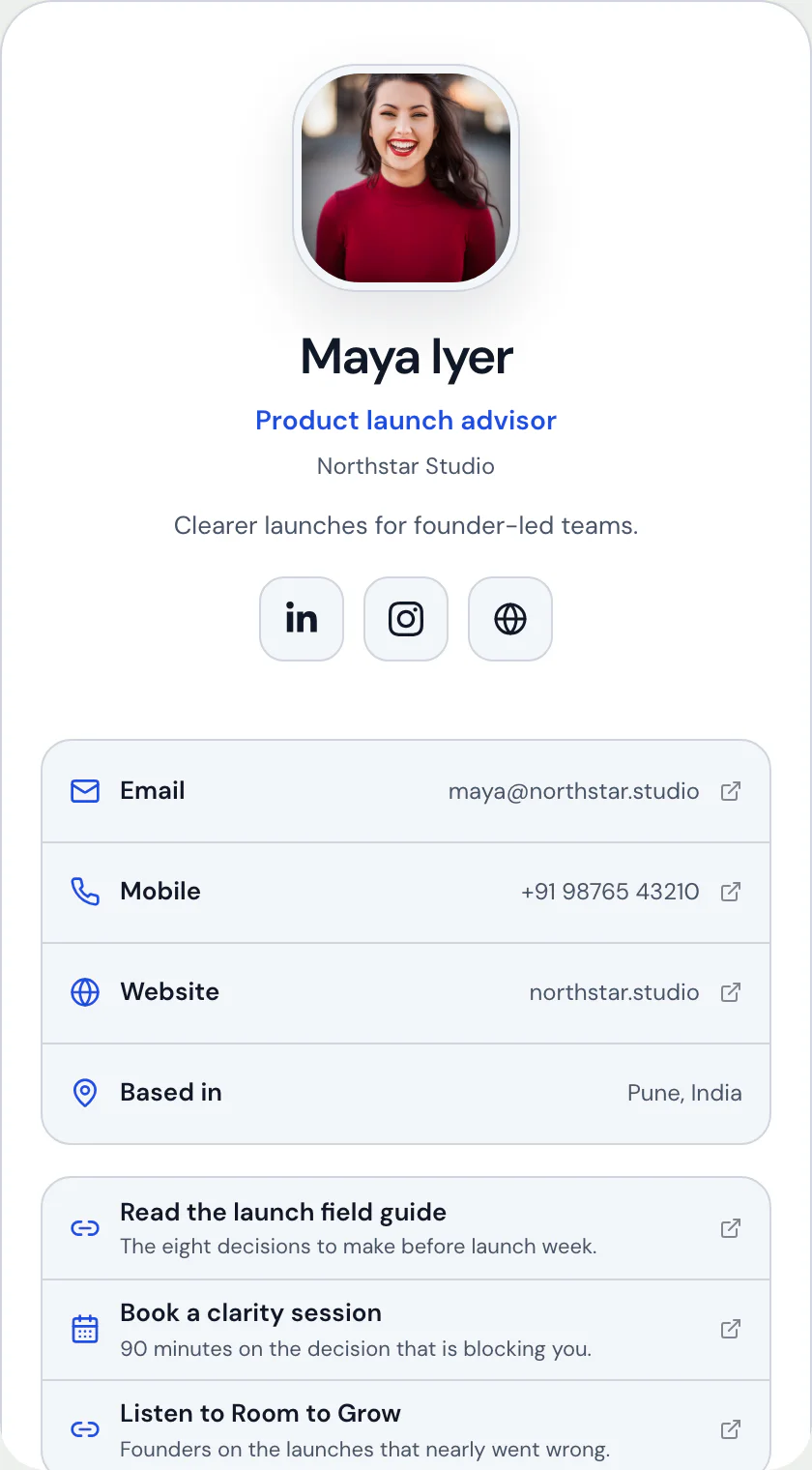This screenshot has width=812, height=1470.
Task: Click the chain link icon beside launch field guide
Action: tap(85, 1228)
